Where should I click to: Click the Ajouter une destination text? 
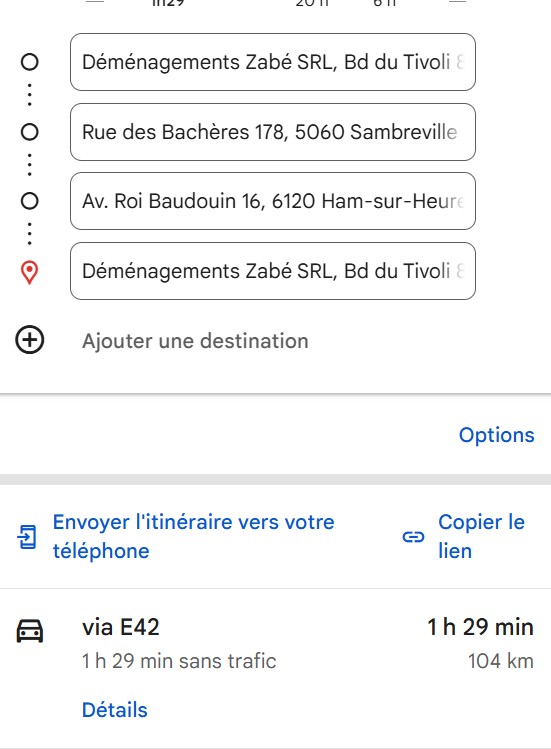click(195, 341)
